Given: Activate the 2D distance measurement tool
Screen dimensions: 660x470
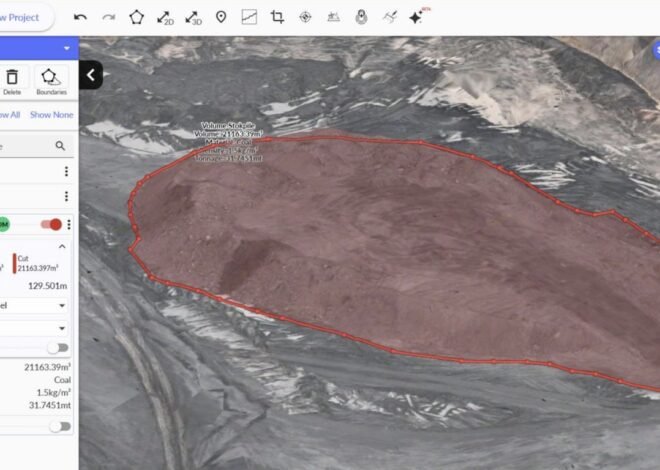Looking at the screenshot, I should coord(165,17).
